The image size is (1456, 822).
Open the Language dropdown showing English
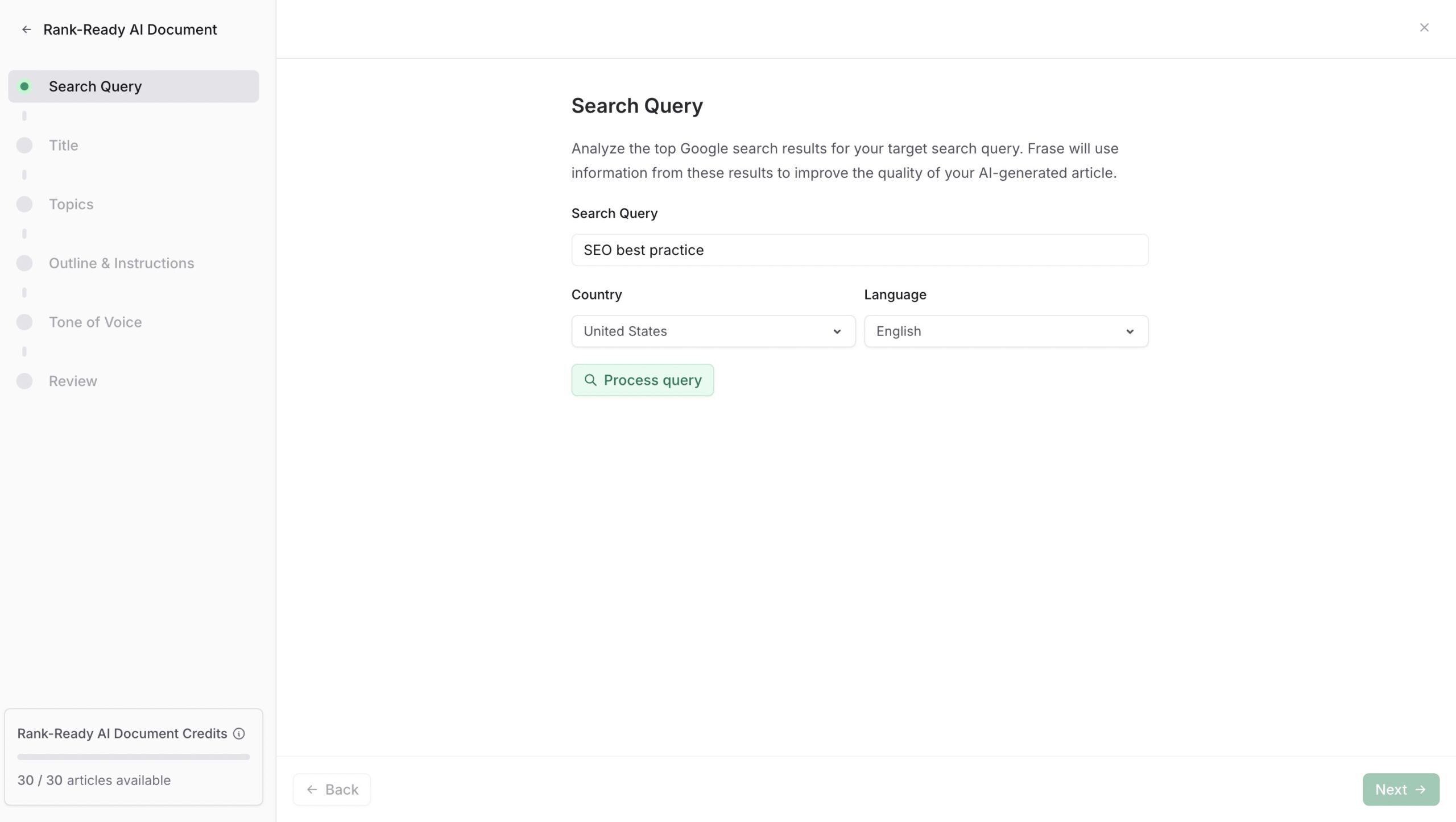pyautogui.click(x=1006, y=331)
